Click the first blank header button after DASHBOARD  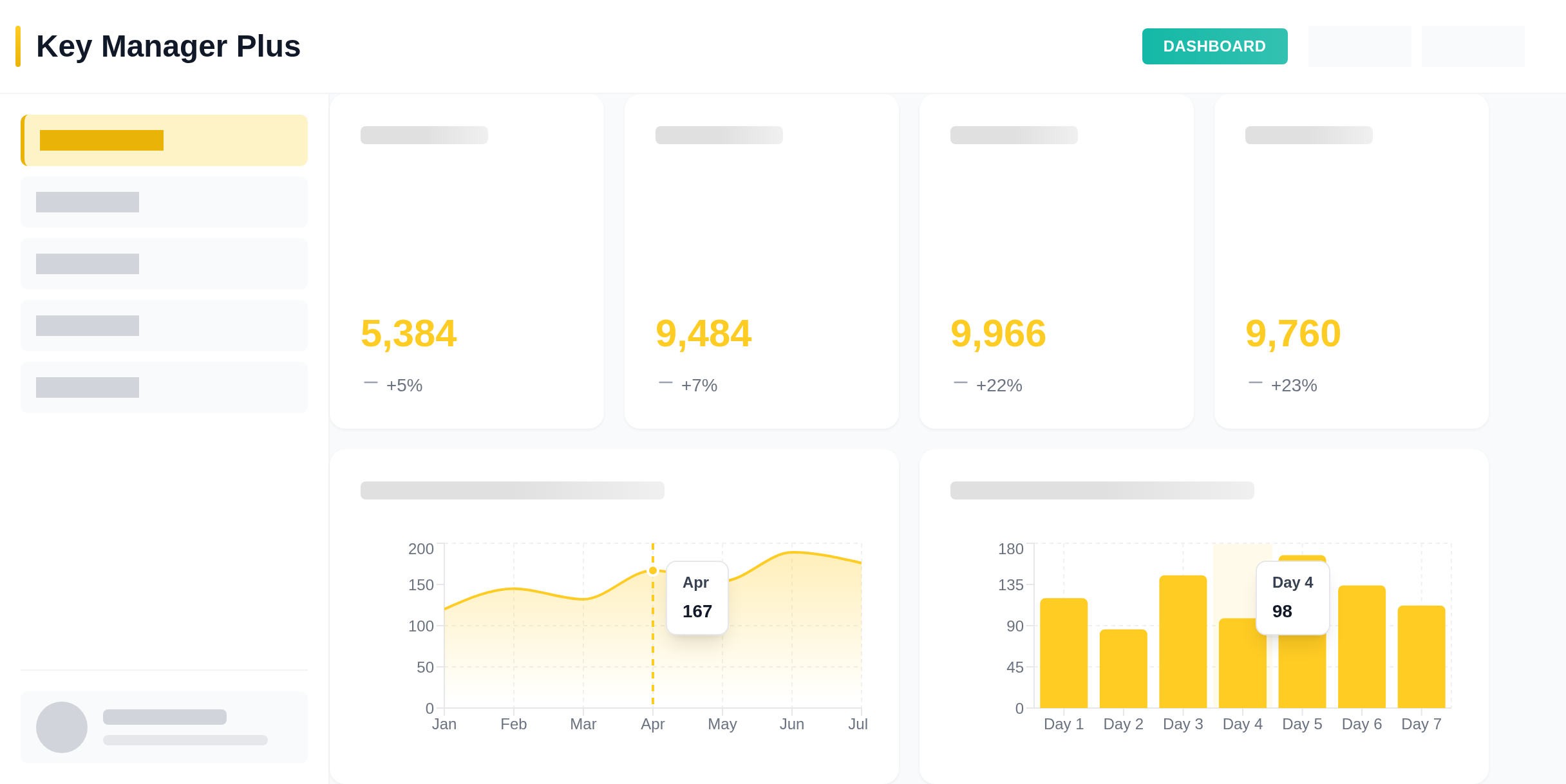pos(1359,46)
